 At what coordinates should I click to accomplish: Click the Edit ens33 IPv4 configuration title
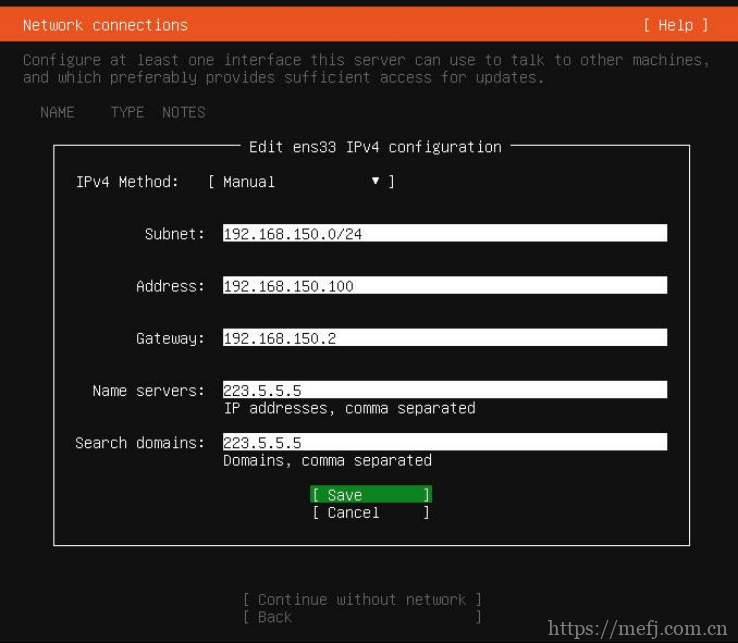pyautogui.click(x=375, y=147)
